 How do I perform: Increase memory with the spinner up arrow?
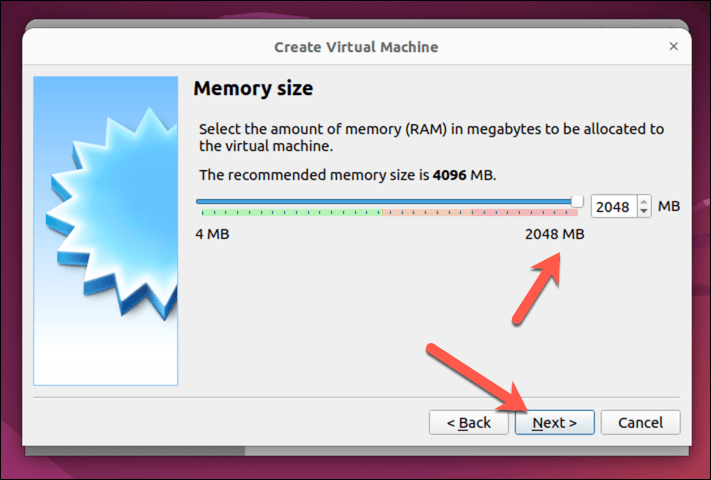[643, 201]
